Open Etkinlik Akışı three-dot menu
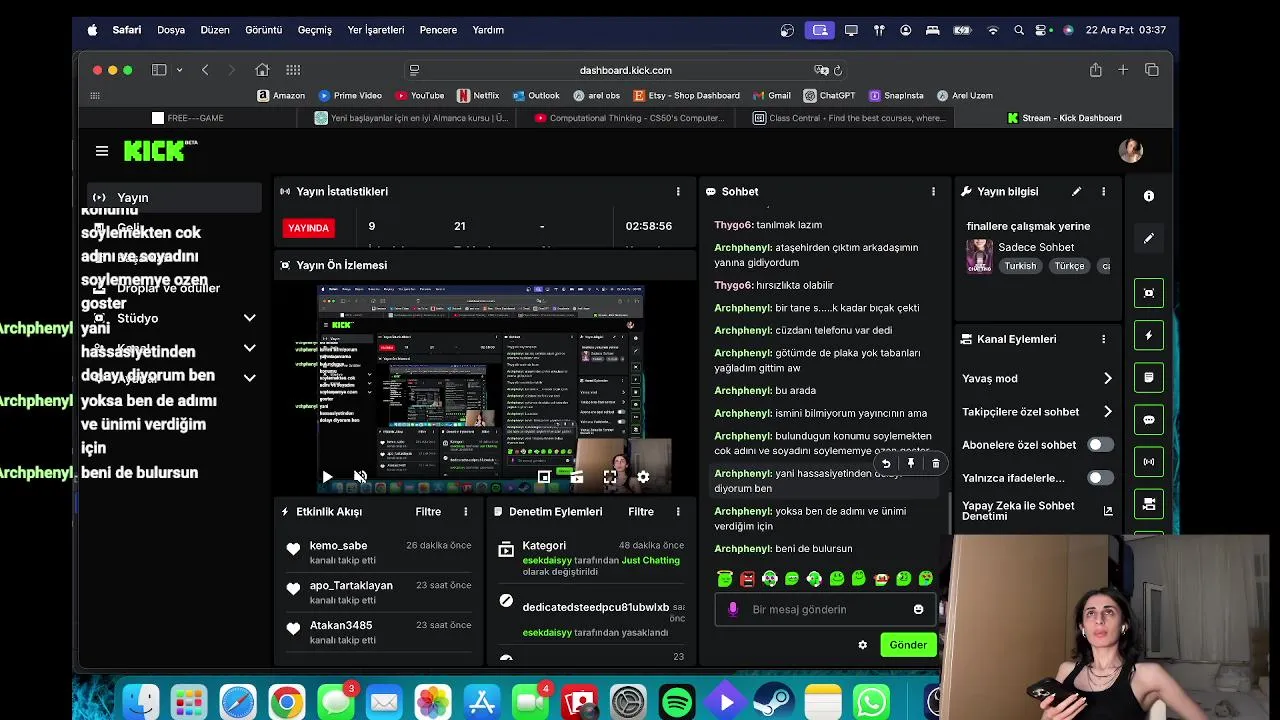The image size is (1280, 720). 465,511
